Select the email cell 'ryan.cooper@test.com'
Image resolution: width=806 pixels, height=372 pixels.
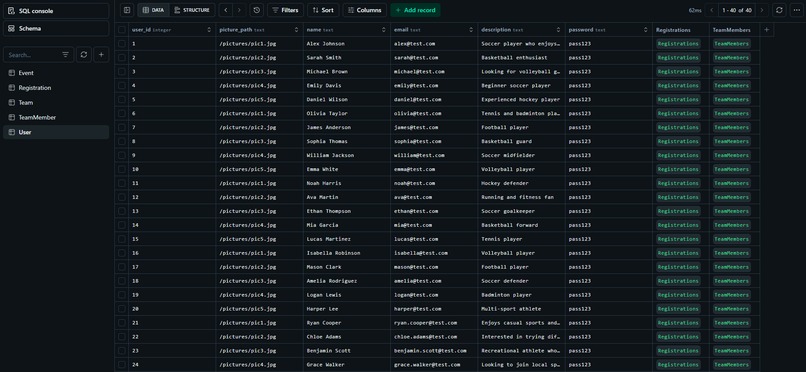pos(434,323)
